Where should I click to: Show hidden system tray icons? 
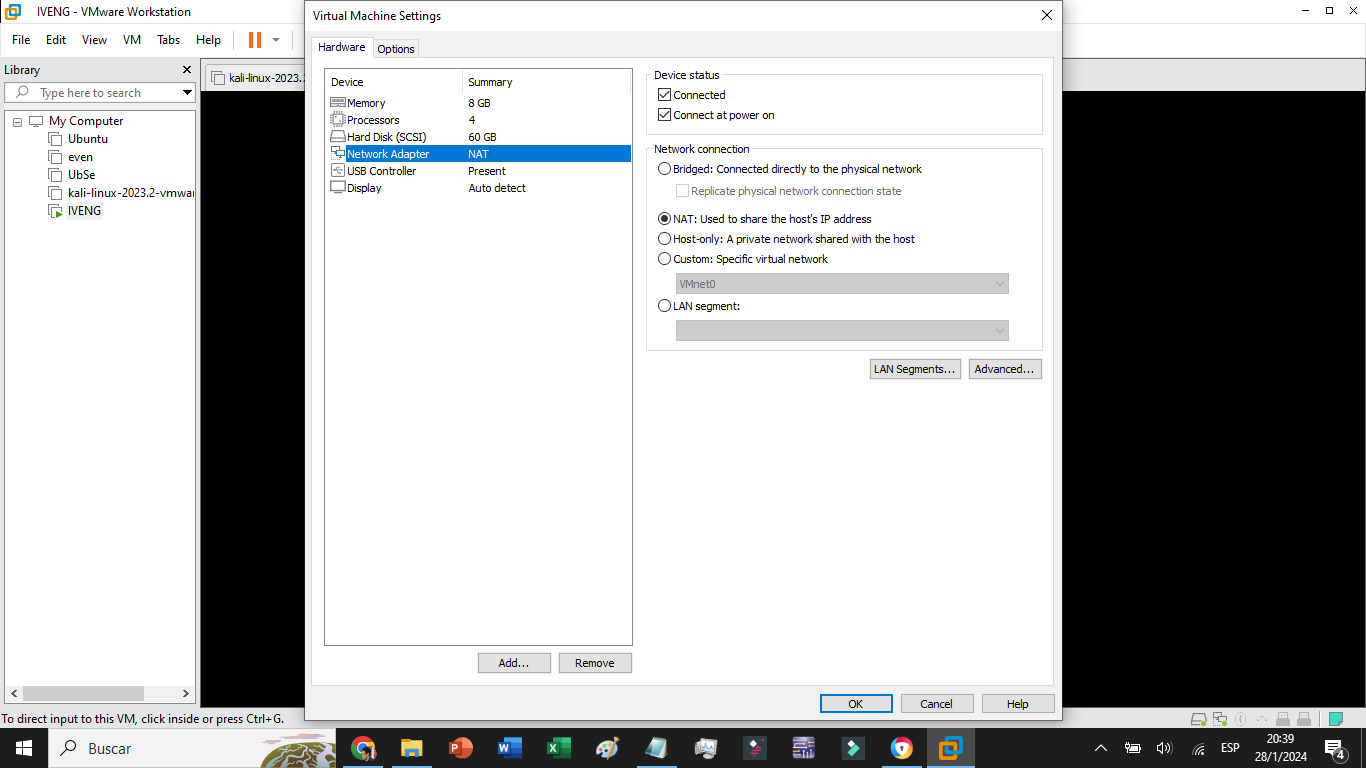click(1101, 748)
